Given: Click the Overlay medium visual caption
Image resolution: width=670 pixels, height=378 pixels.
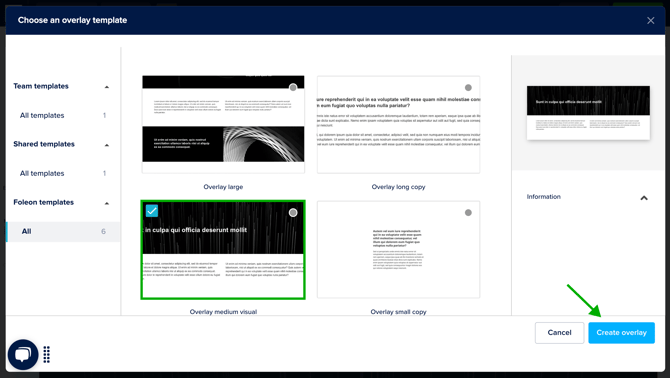Looking at the screenshot, I should [223, 312].
